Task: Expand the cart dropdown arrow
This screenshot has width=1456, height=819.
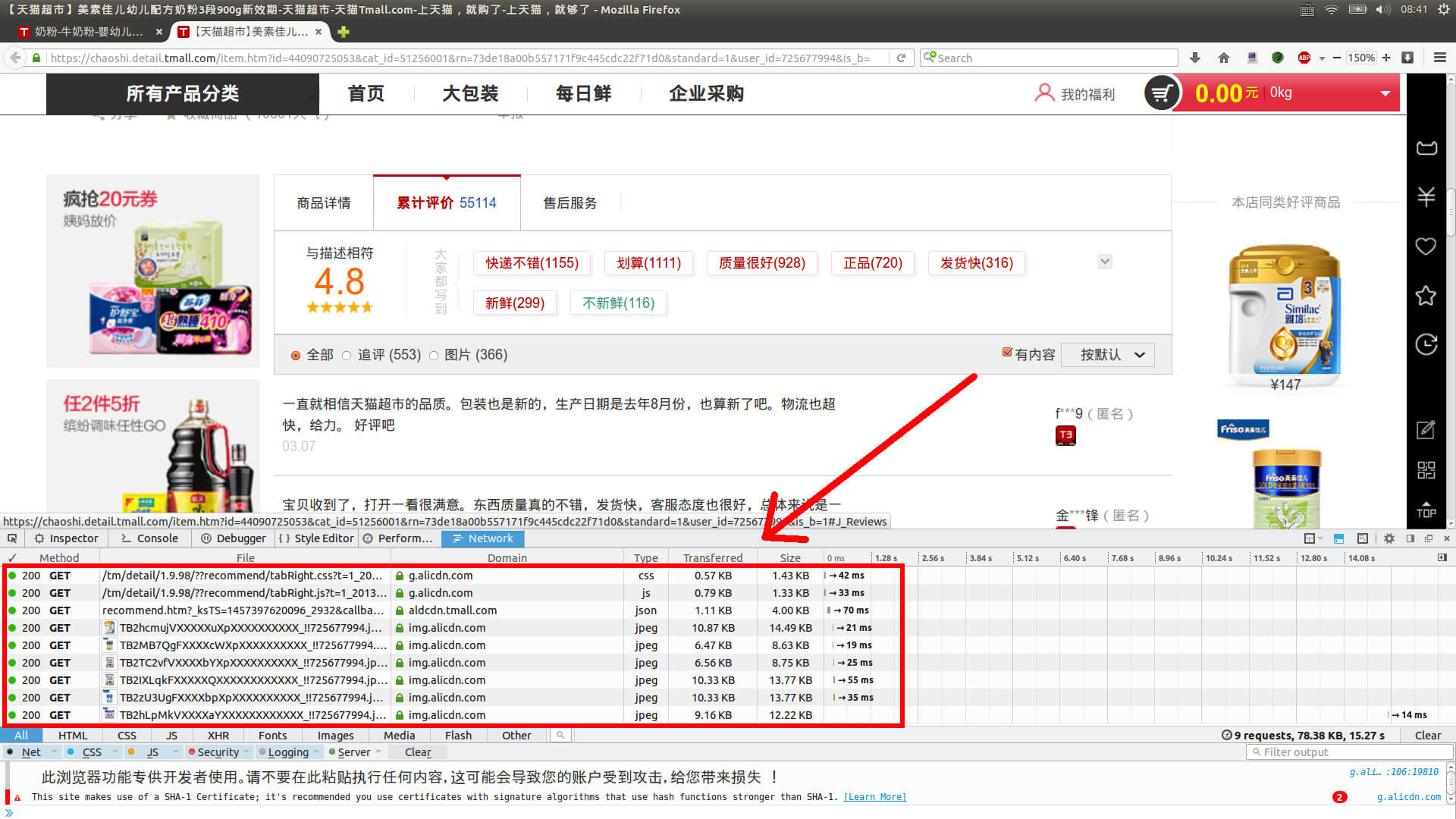Action: click(x=1385, y=93)
